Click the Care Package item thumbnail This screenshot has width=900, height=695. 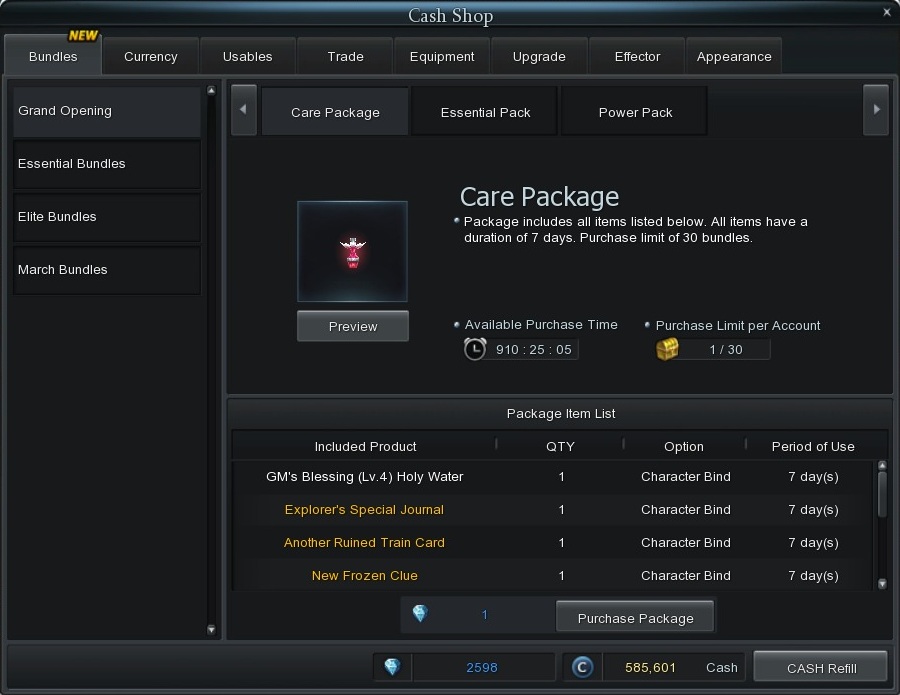(352, 252)
